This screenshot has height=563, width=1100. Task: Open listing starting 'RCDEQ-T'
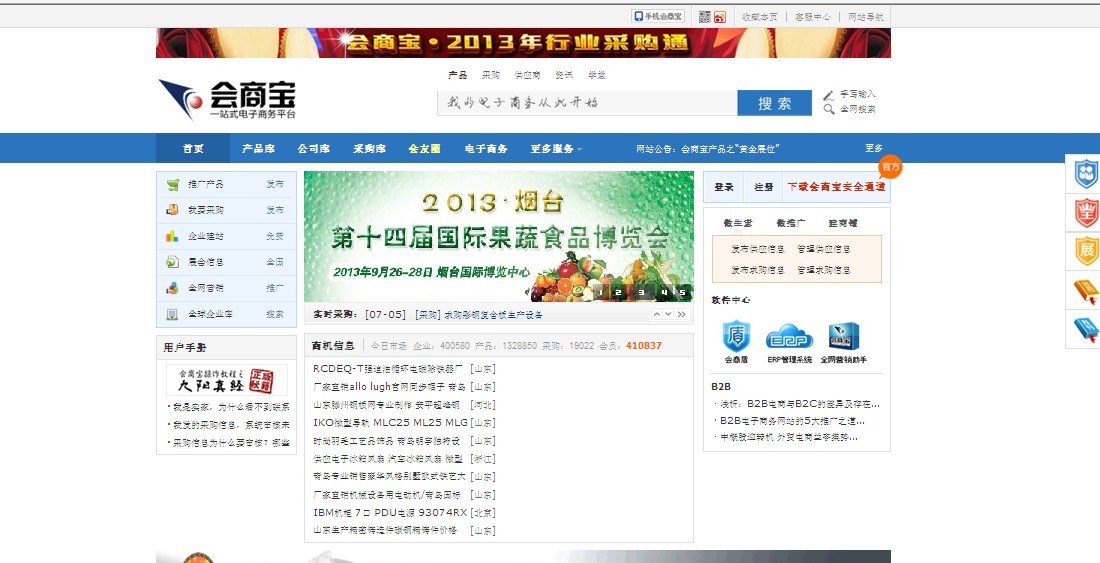[x=388, y=369]
